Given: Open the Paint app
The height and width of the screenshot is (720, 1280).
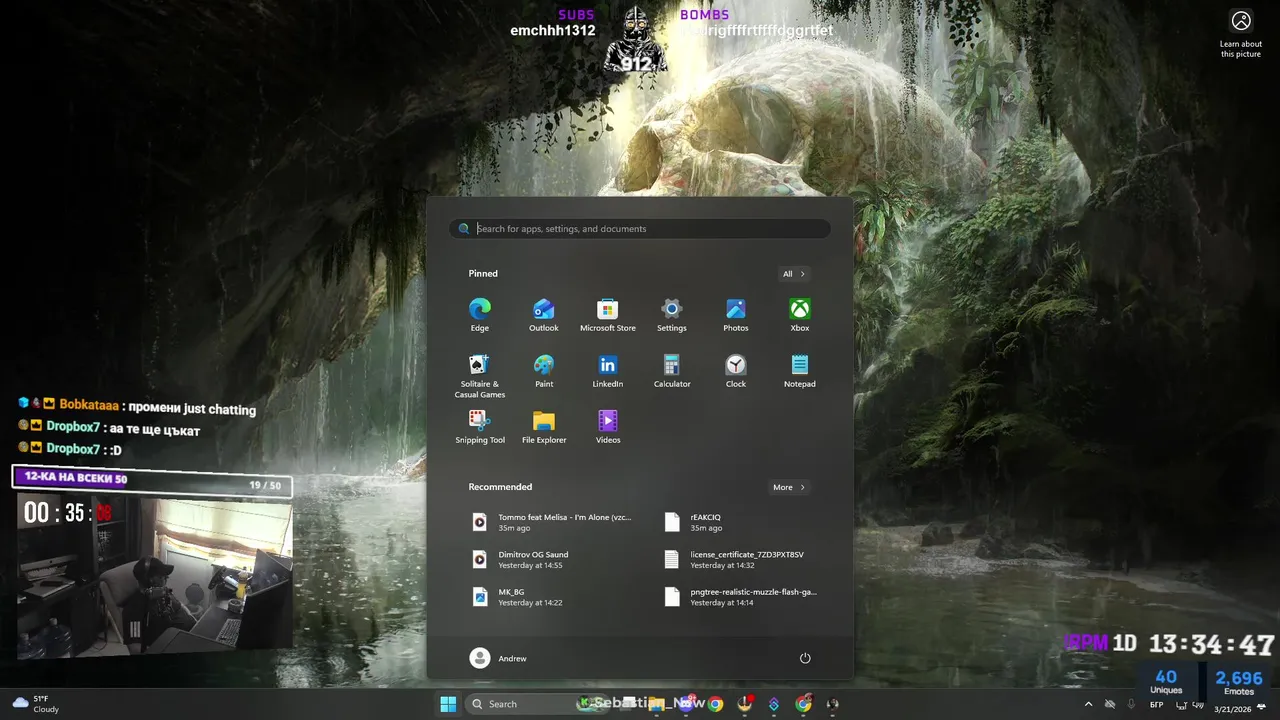Looking at the screenshot, I should tap(544, 371).
